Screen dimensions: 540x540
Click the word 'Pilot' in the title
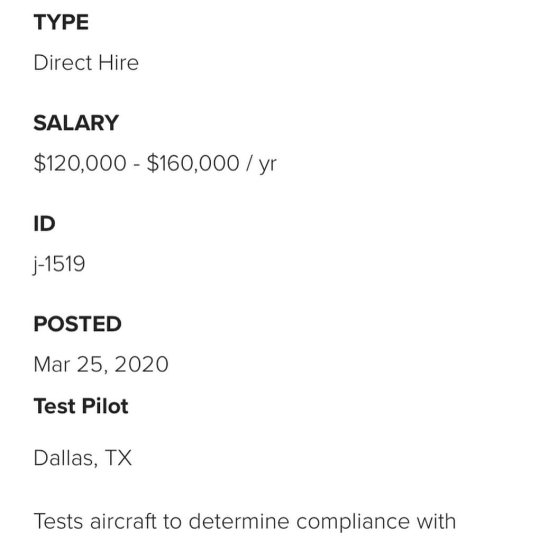click(x=105, y=406)
